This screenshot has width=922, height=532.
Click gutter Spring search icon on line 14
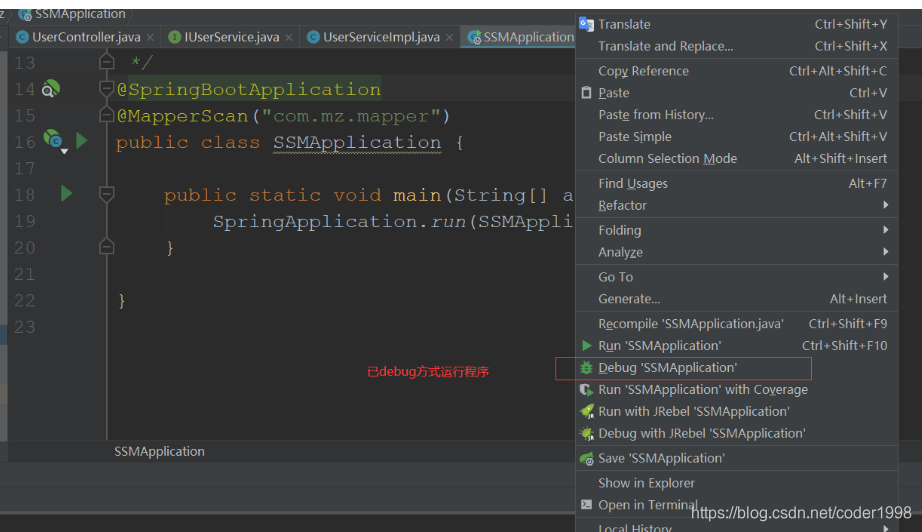51,89
